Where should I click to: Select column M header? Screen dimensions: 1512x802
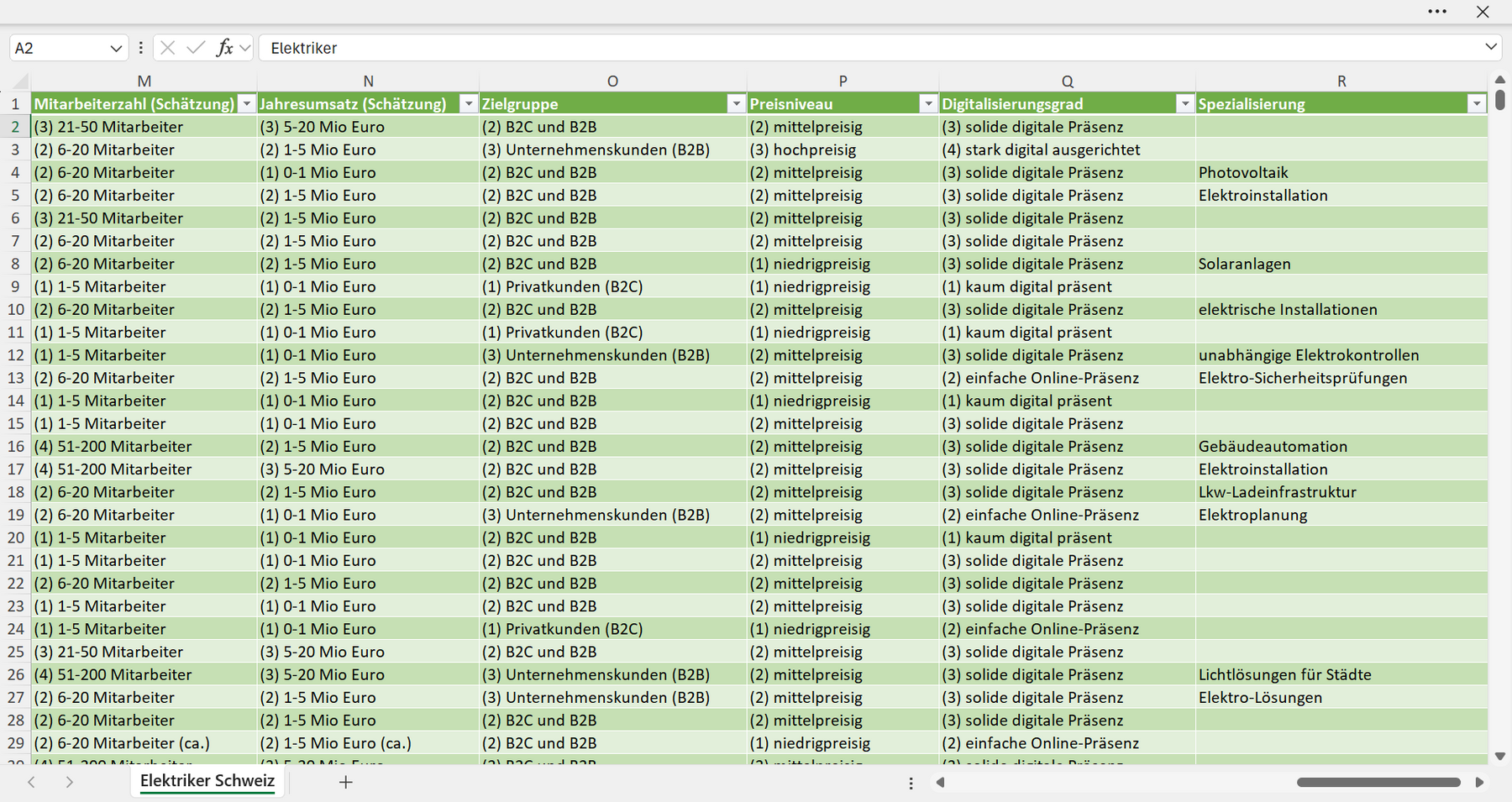(144, 81)
